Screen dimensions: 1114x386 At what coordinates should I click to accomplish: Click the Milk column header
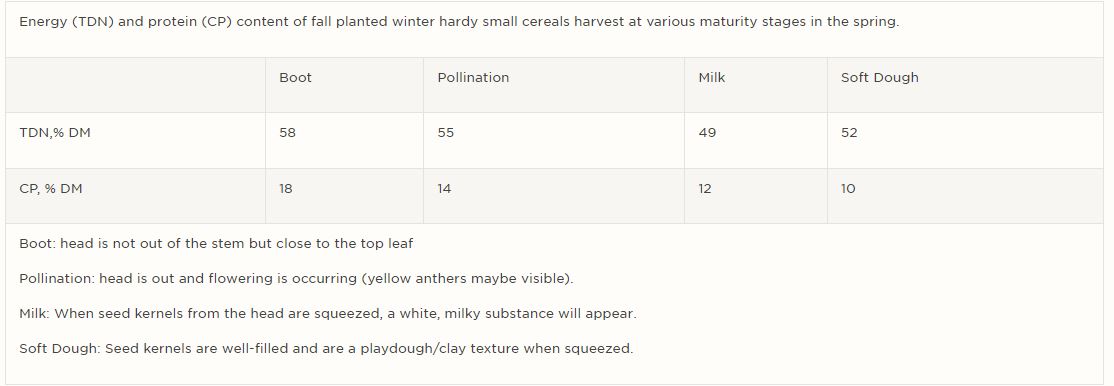pyautogui.click(x=712, y=78)
